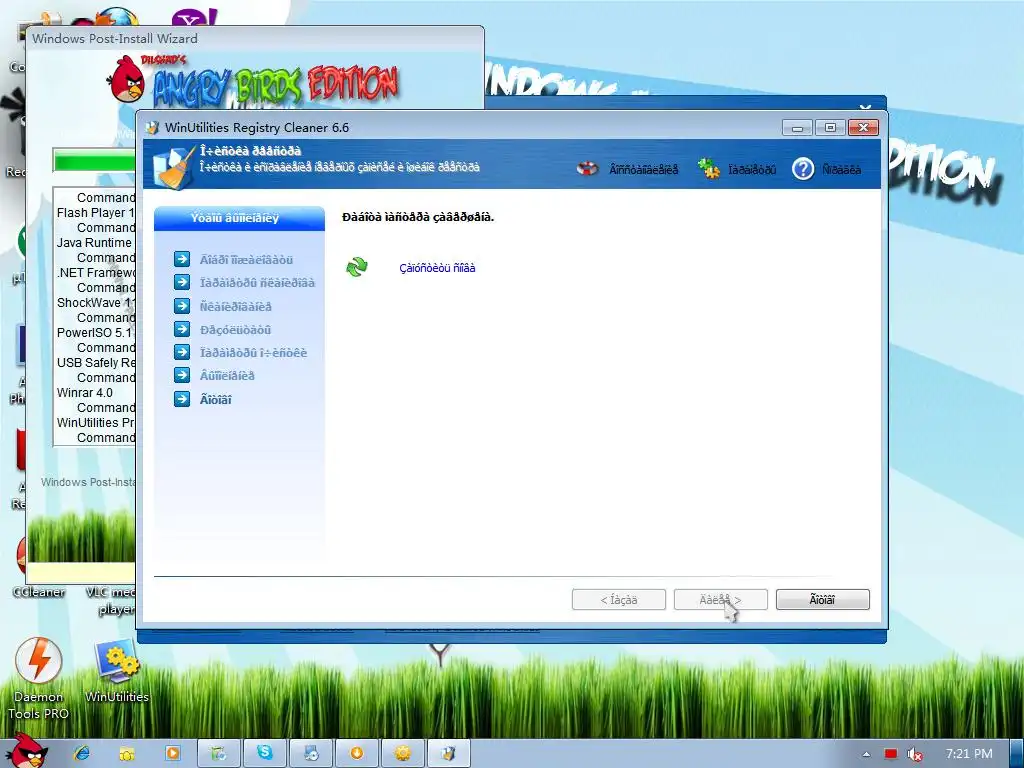Click the 'Ïàðàìåòðû' header label
This screenshot has height=768, width=1024.
752,170
